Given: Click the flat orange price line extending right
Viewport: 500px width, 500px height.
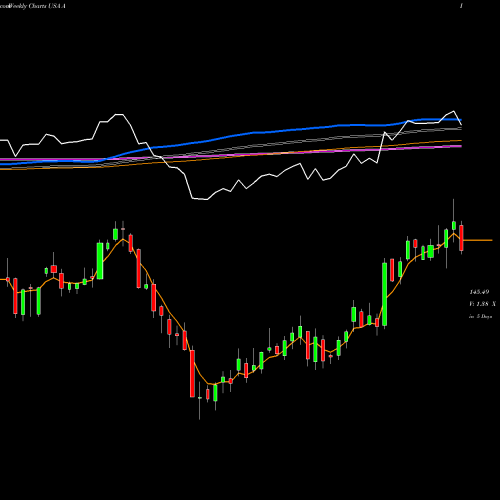Looking at the screenshot, I should [478, 240].
